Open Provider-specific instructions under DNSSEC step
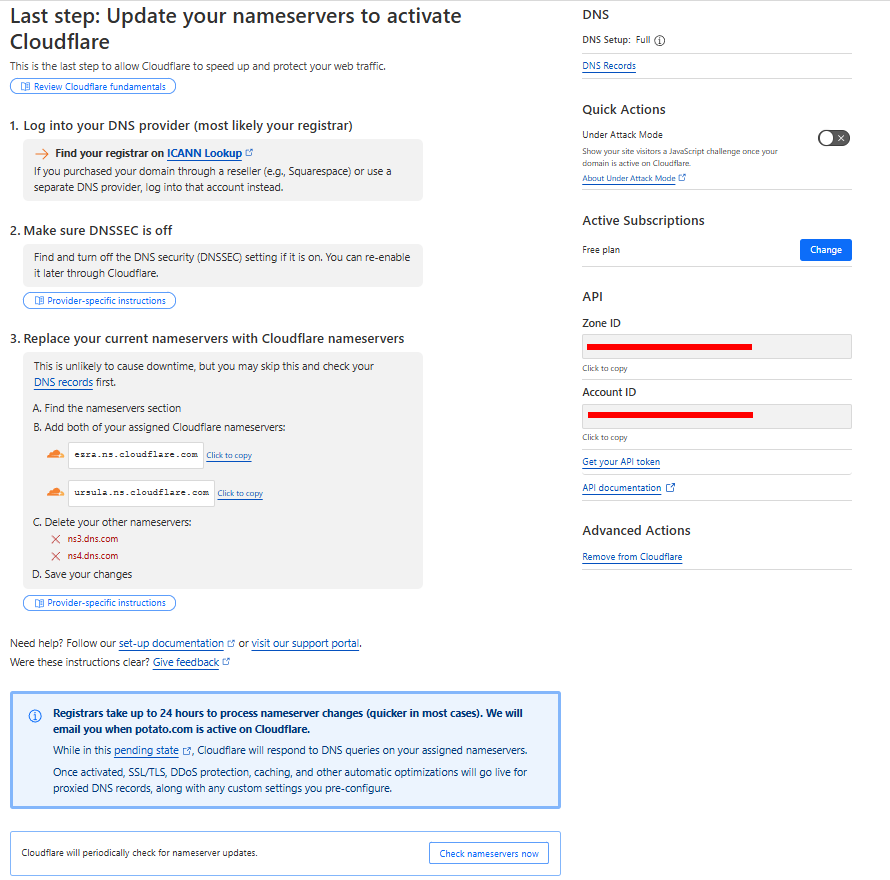 pos(100,301)
